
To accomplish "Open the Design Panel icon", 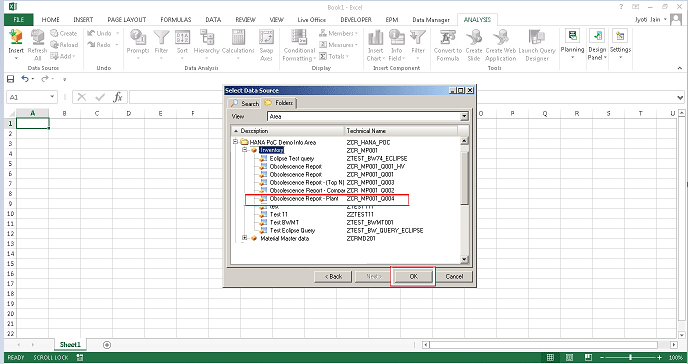I will click(x=597, y=45).
